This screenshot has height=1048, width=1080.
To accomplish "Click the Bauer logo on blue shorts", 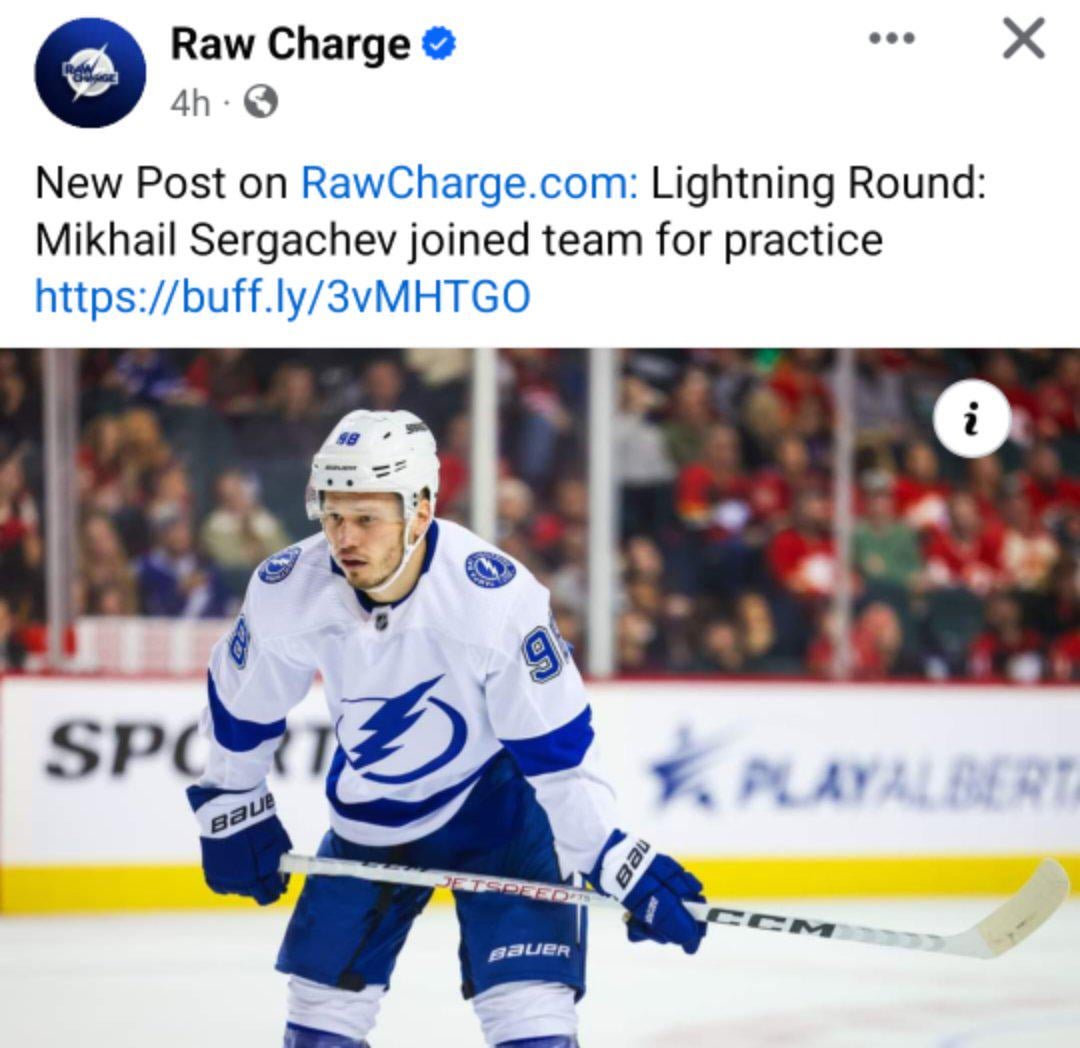I will click(530, 952).
